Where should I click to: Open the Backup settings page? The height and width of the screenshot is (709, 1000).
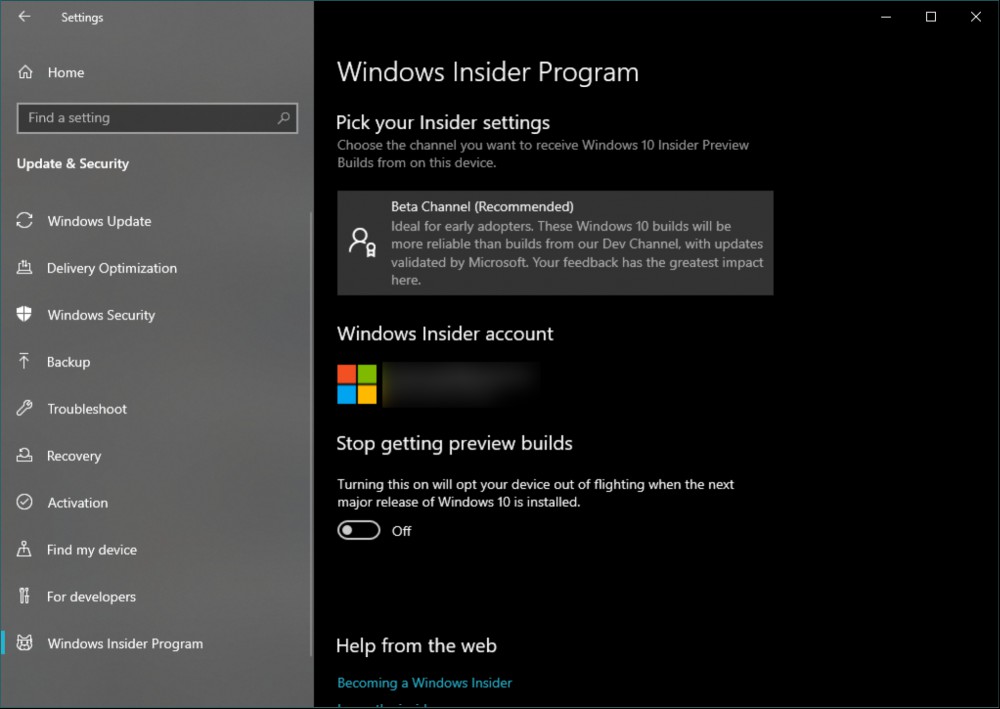click(x=156, y=362)
